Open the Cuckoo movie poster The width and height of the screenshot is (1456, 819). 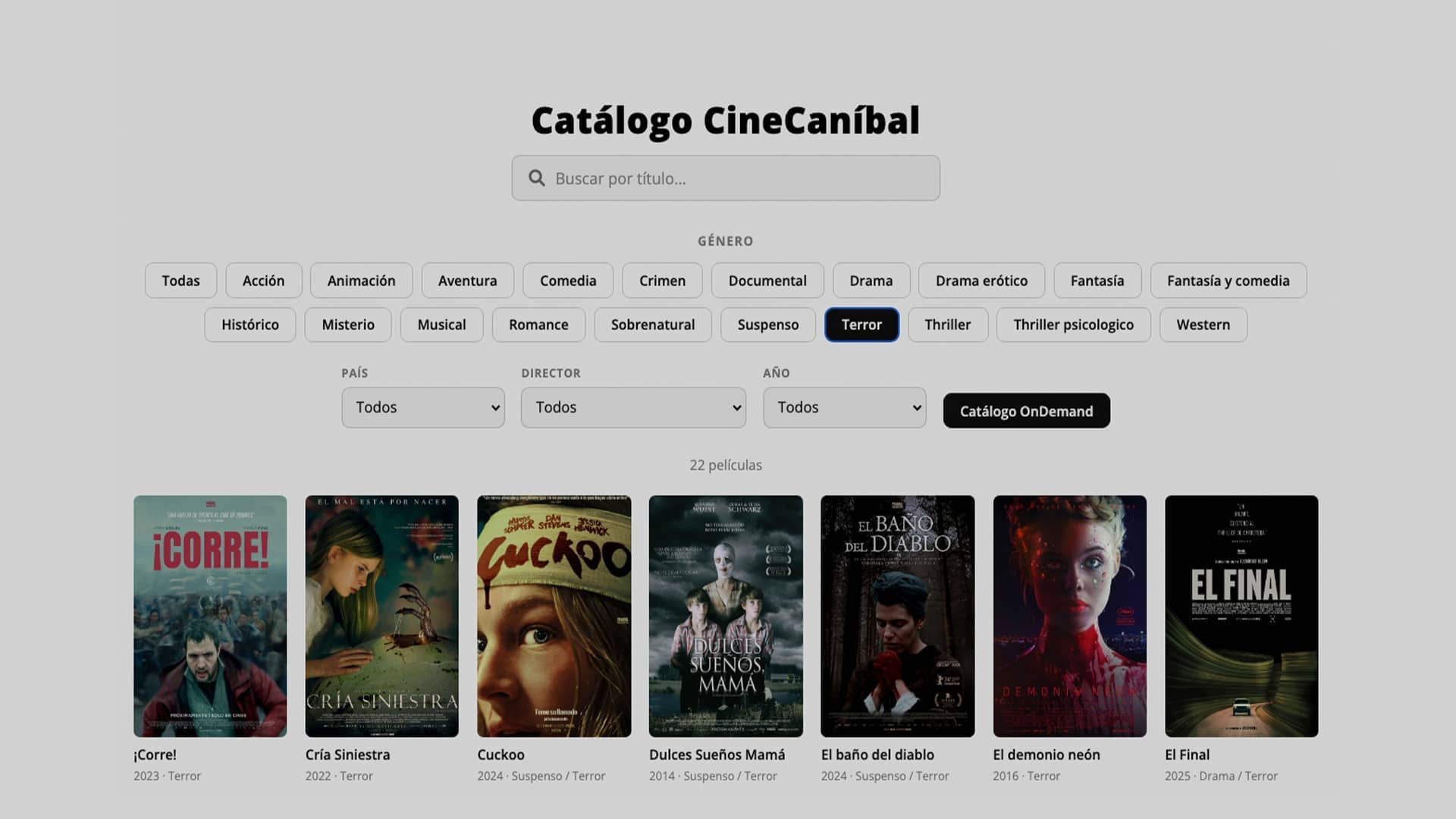pyautogui.click(x=554, y=616)
